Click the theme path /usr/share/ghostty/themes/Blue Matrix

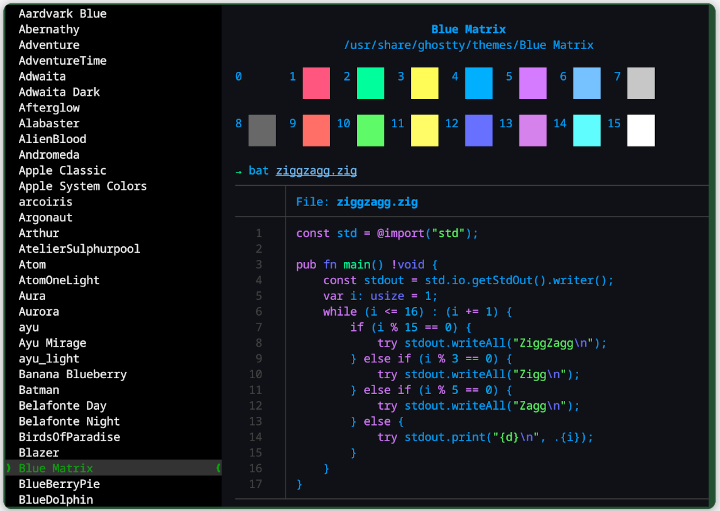click(468, 45)
